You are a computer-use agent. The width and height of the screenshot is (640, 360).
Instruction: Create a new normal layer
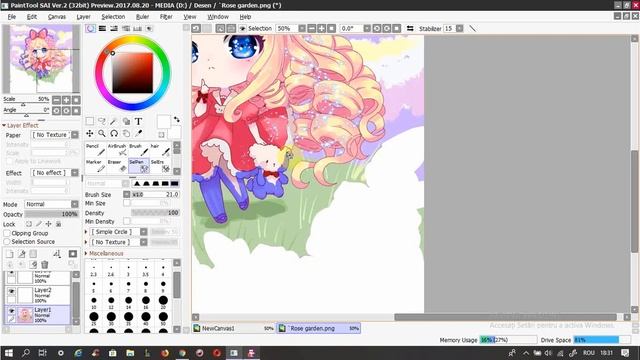coord(9,254)
